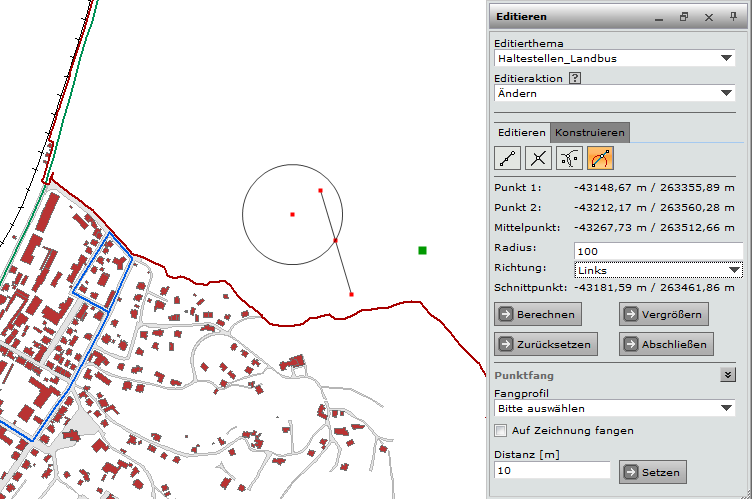Restore the Editieren panel window size
The height and width of the screenshot is (499, 753).
click(684, 17)
